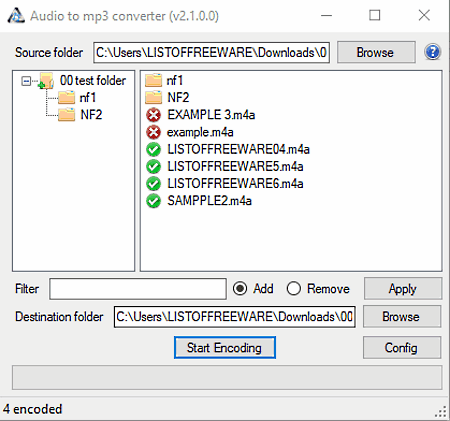Click green check icon beside SAMPPLE2.m4a
Viewport: 450px width, 421px height.
point(153,201)
